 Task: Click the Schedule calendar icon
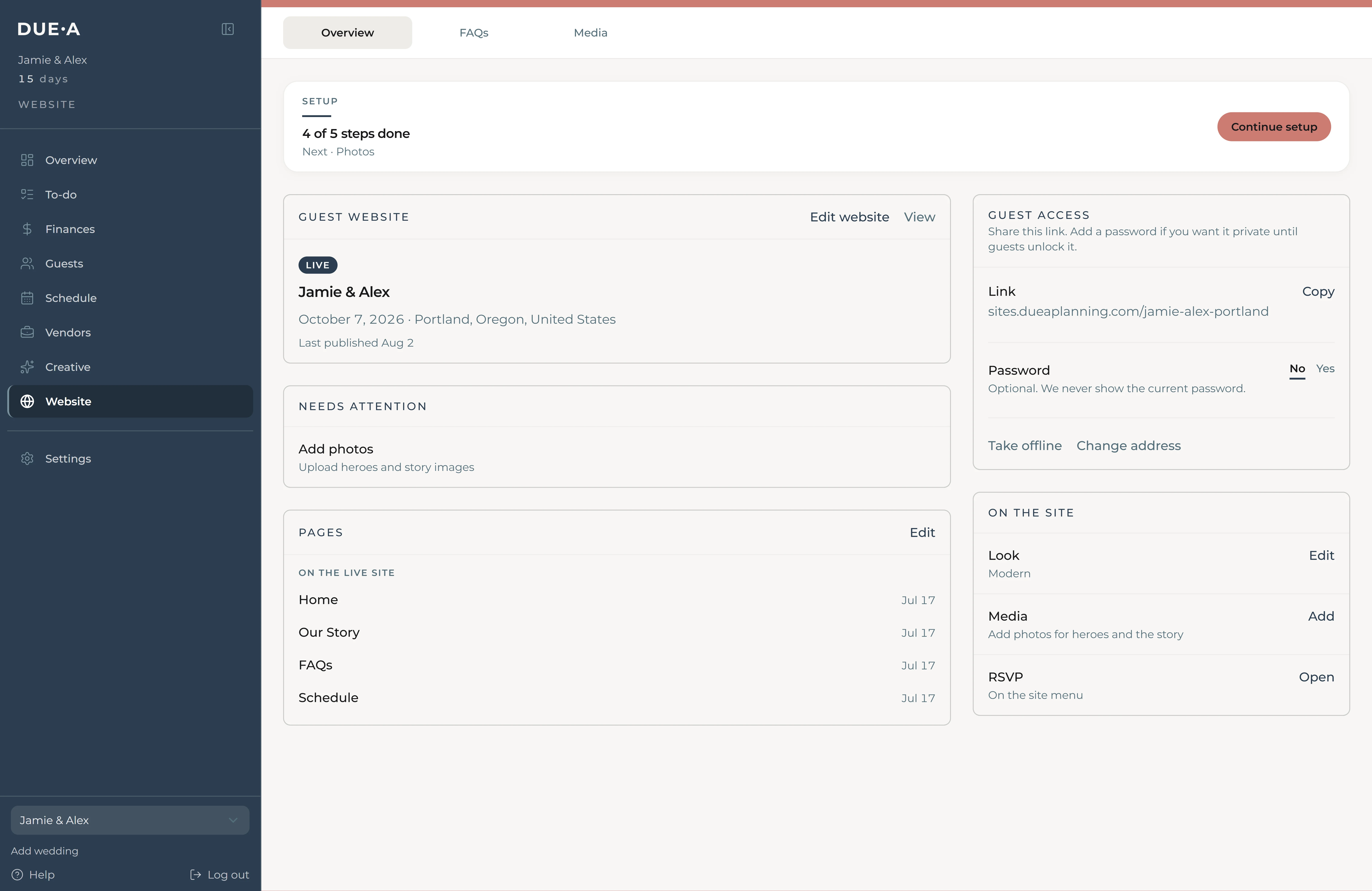27,298
